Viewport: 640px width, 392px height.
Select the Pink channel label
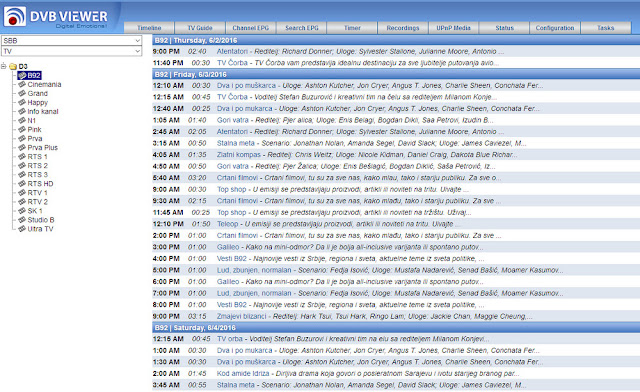34,129
